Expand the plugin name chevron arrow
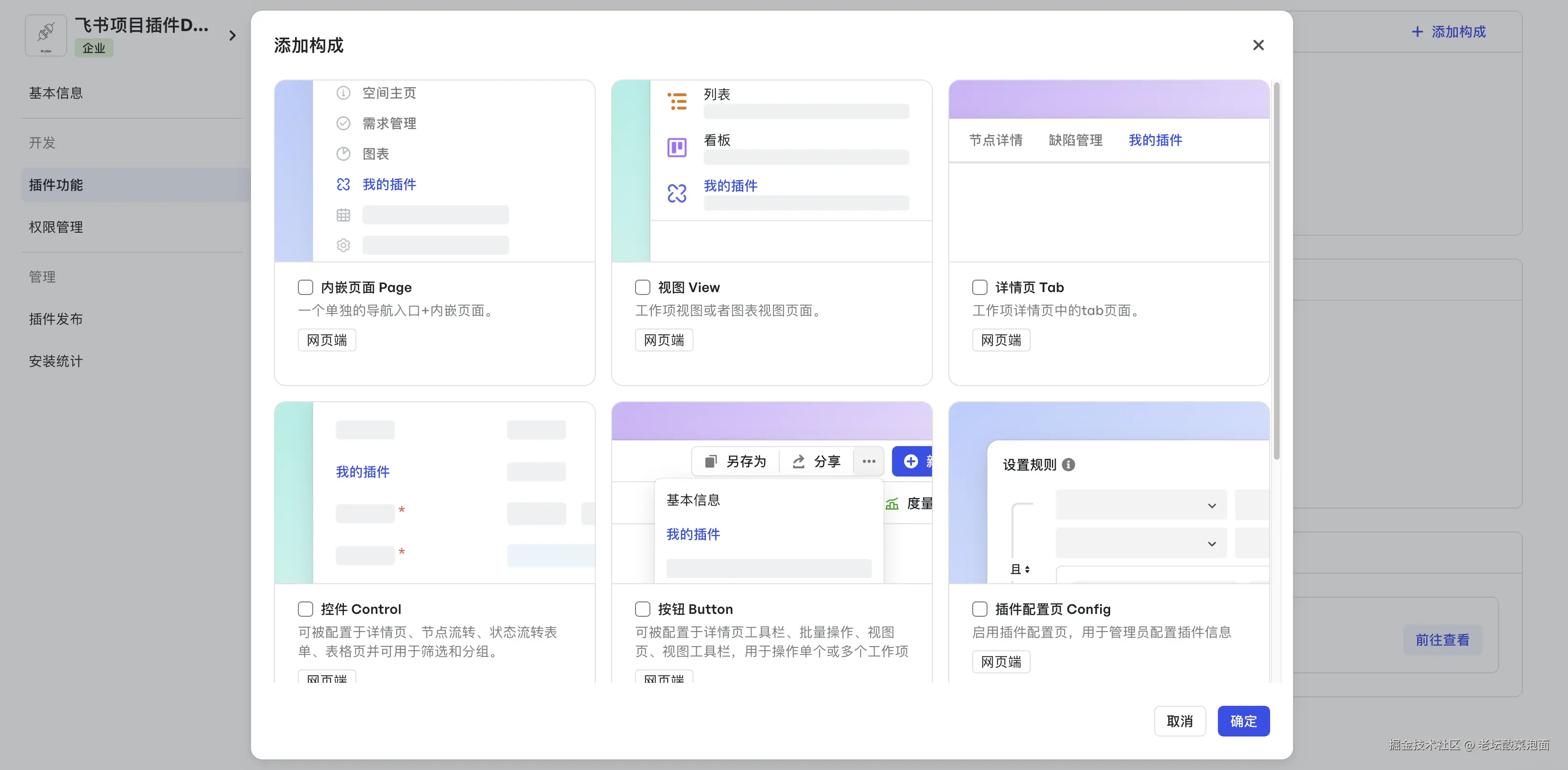 [x=233, y=36]
